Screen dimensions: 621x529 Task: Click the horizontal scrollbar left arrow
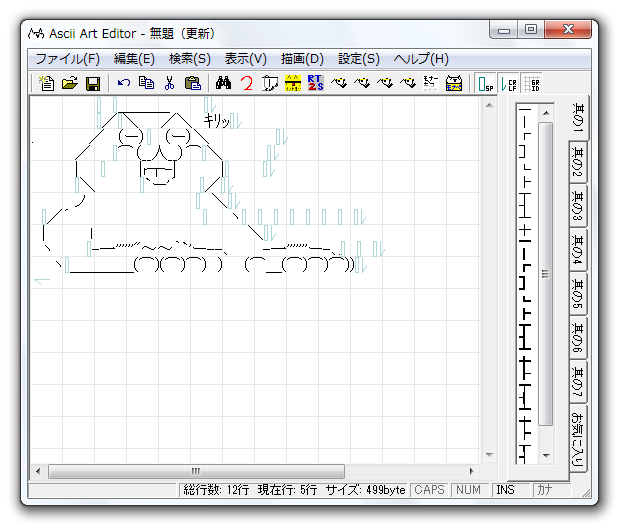pyautogui.click(x=38, y=471)
